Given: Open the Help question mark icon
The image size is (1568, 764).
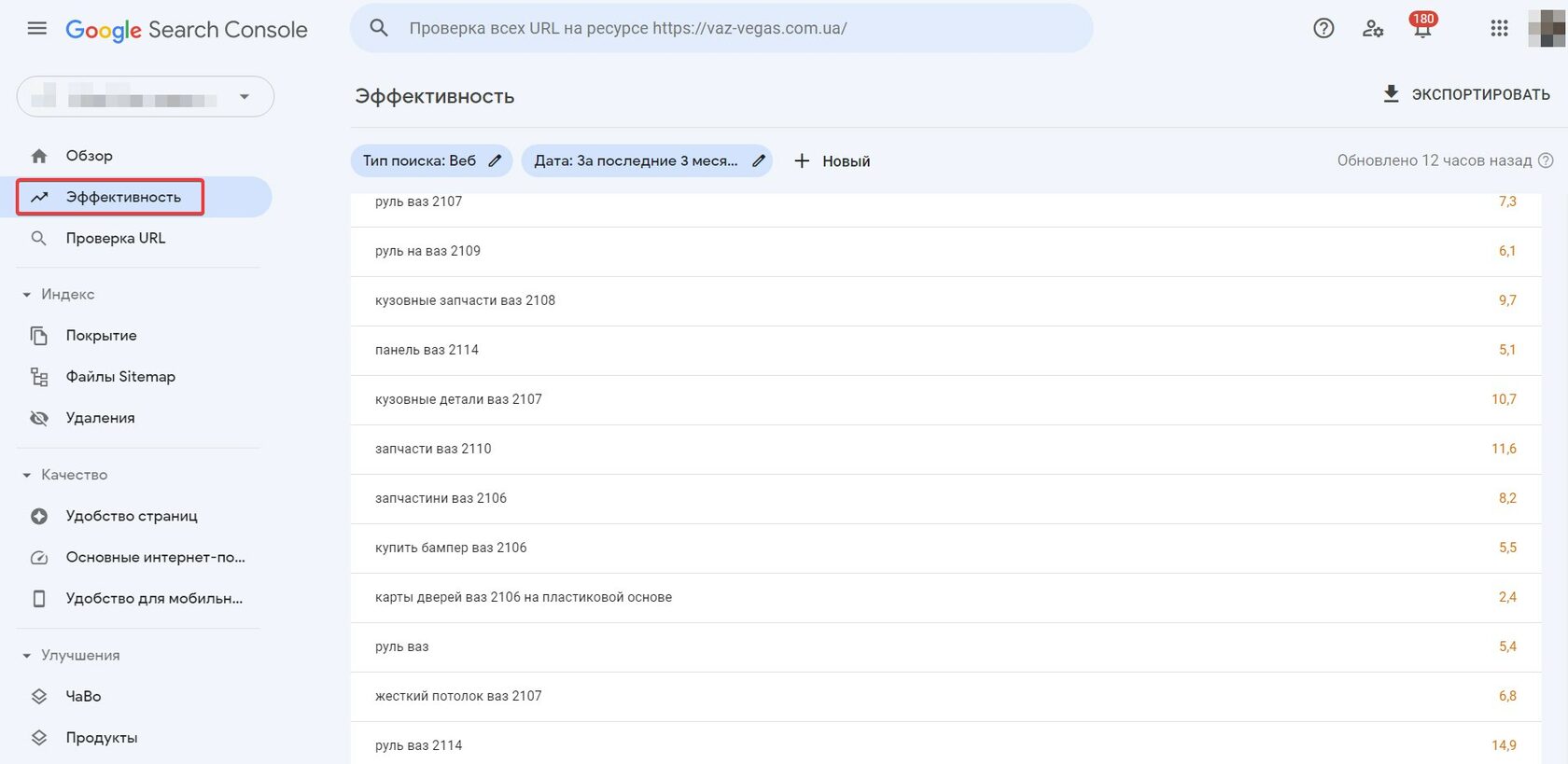Looking at the screenshot, I should [1323, 28].
